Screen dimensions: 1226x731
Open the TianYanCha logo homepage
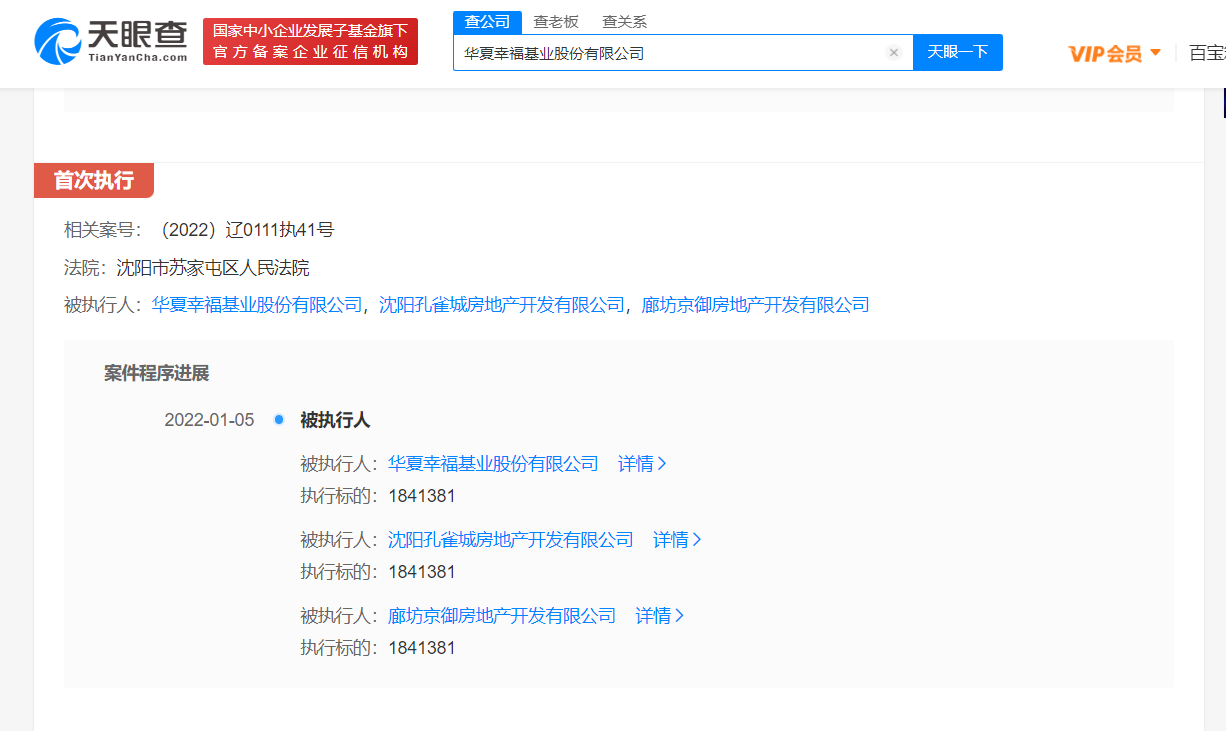111,41
